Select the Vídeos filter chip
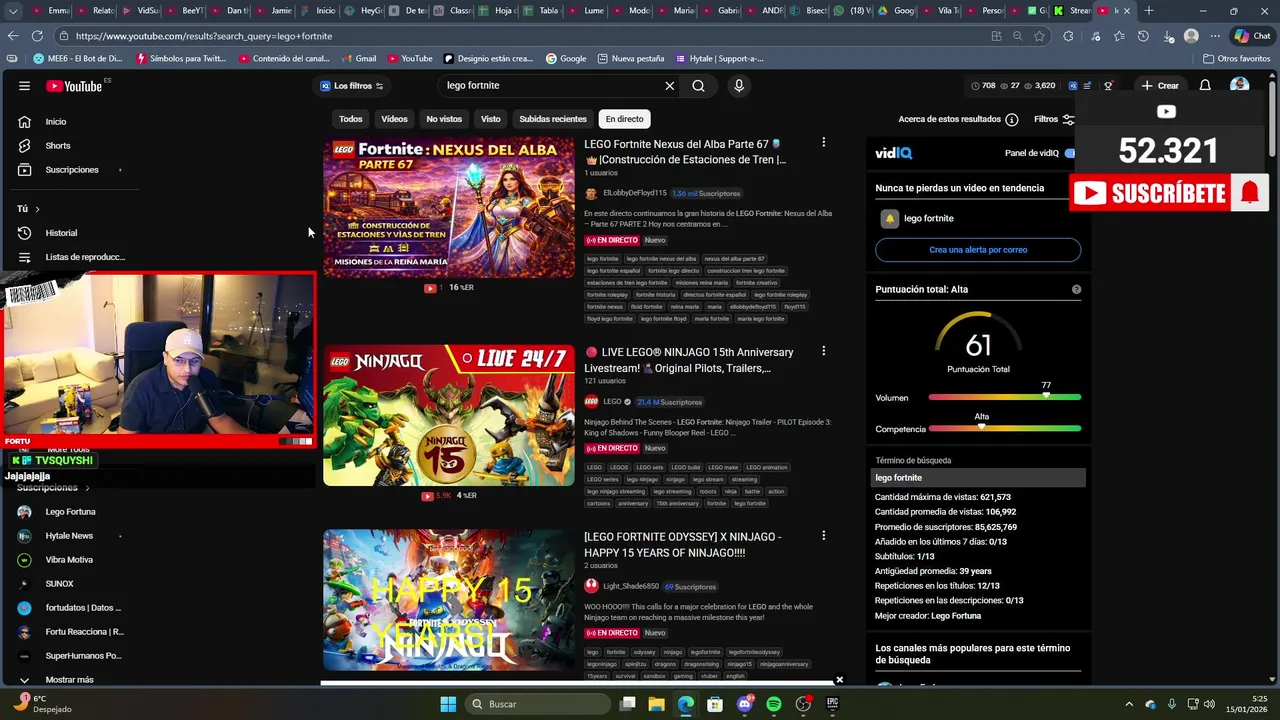 [x=394, y=119]
